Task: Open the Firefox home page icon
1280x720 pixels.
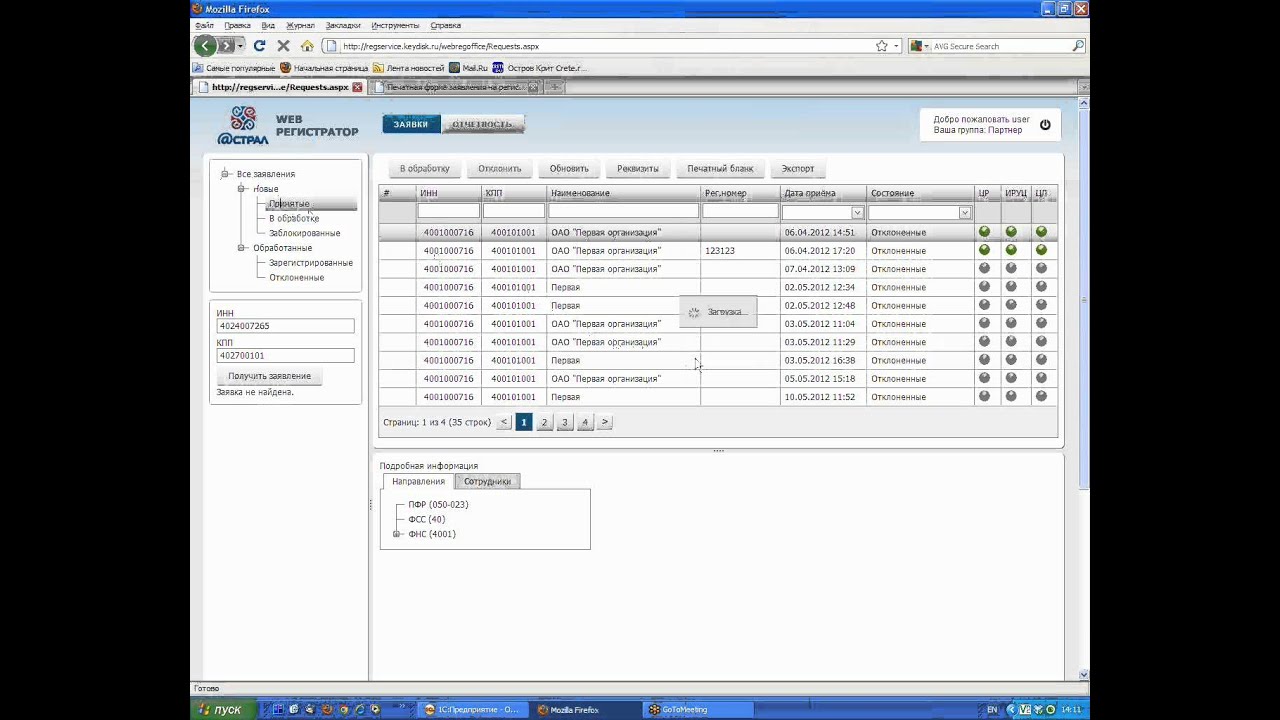Action: [x=307, y=46]
